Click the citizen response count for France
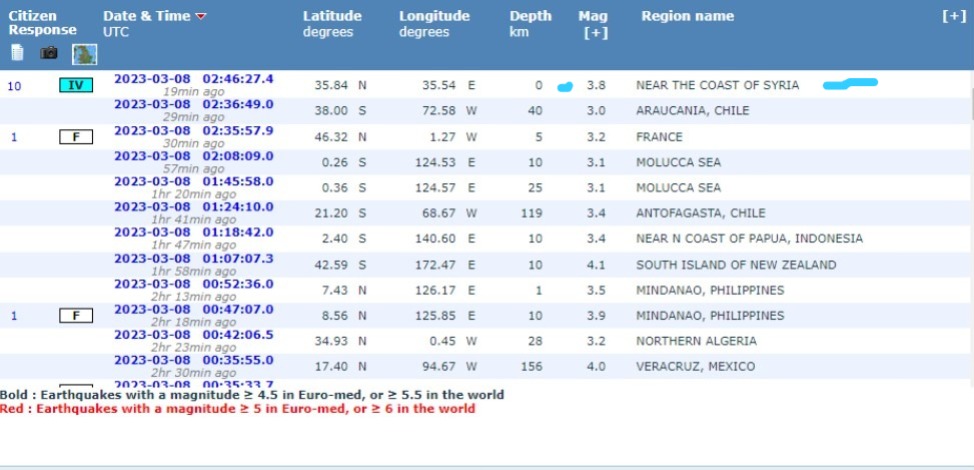This screenshot has height=470, width=974. point(14,137)
